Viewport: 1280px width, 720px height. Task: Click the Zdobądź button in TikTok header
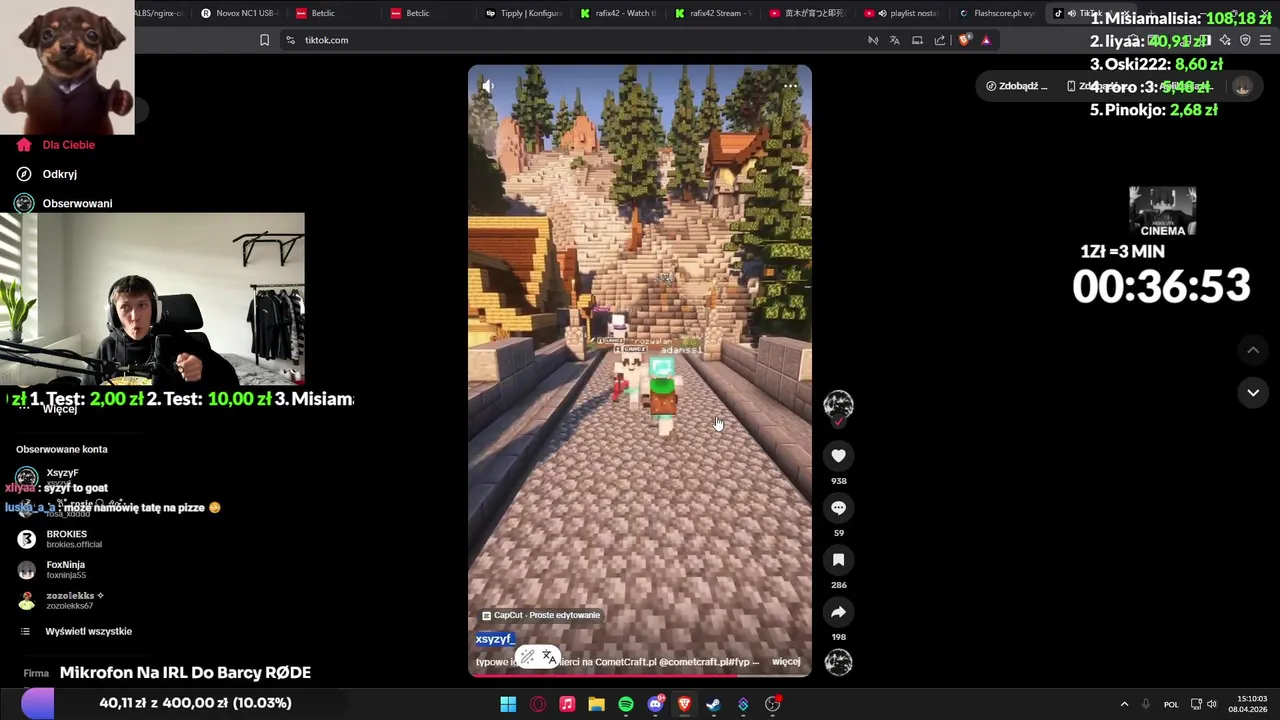[1016, 86]
